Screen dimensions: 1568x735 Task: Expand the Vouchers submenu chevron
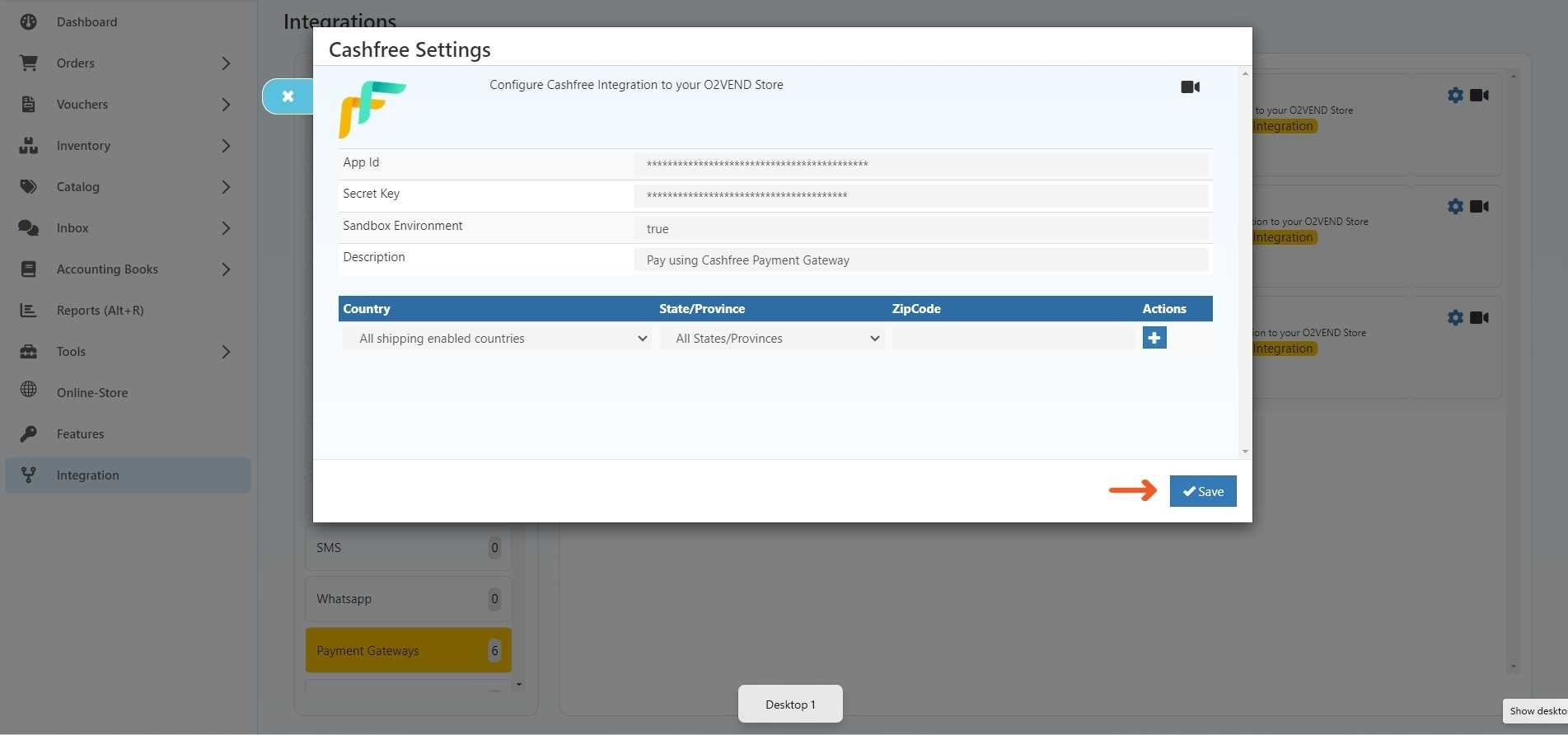click(x=226, y=105)
